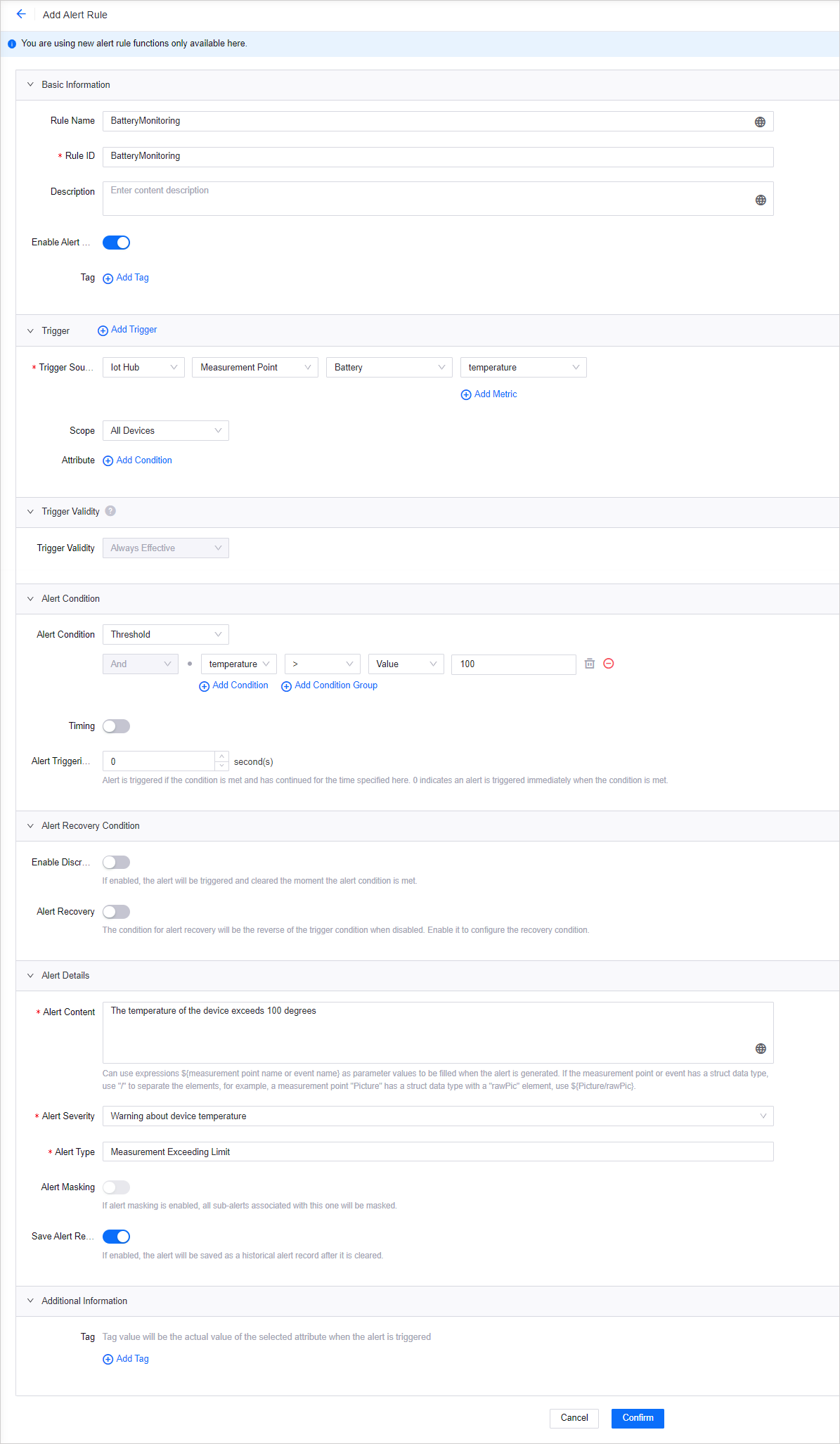Screen dimensions: 840x1444
Task: Click the trash icon in the temperature condition row
Action: pos(590,664)
